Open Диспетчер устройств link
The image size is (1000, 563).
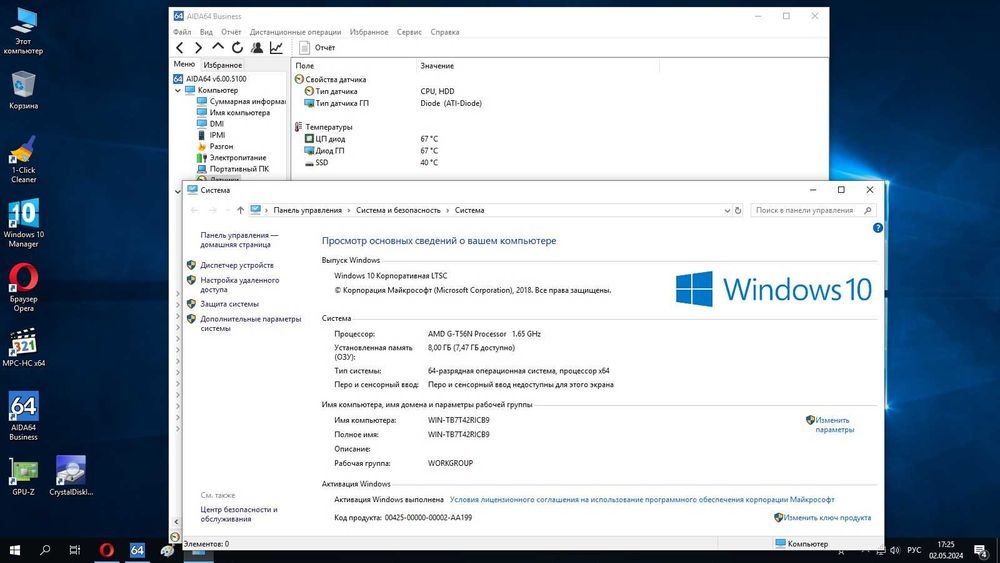click(237, 265)
